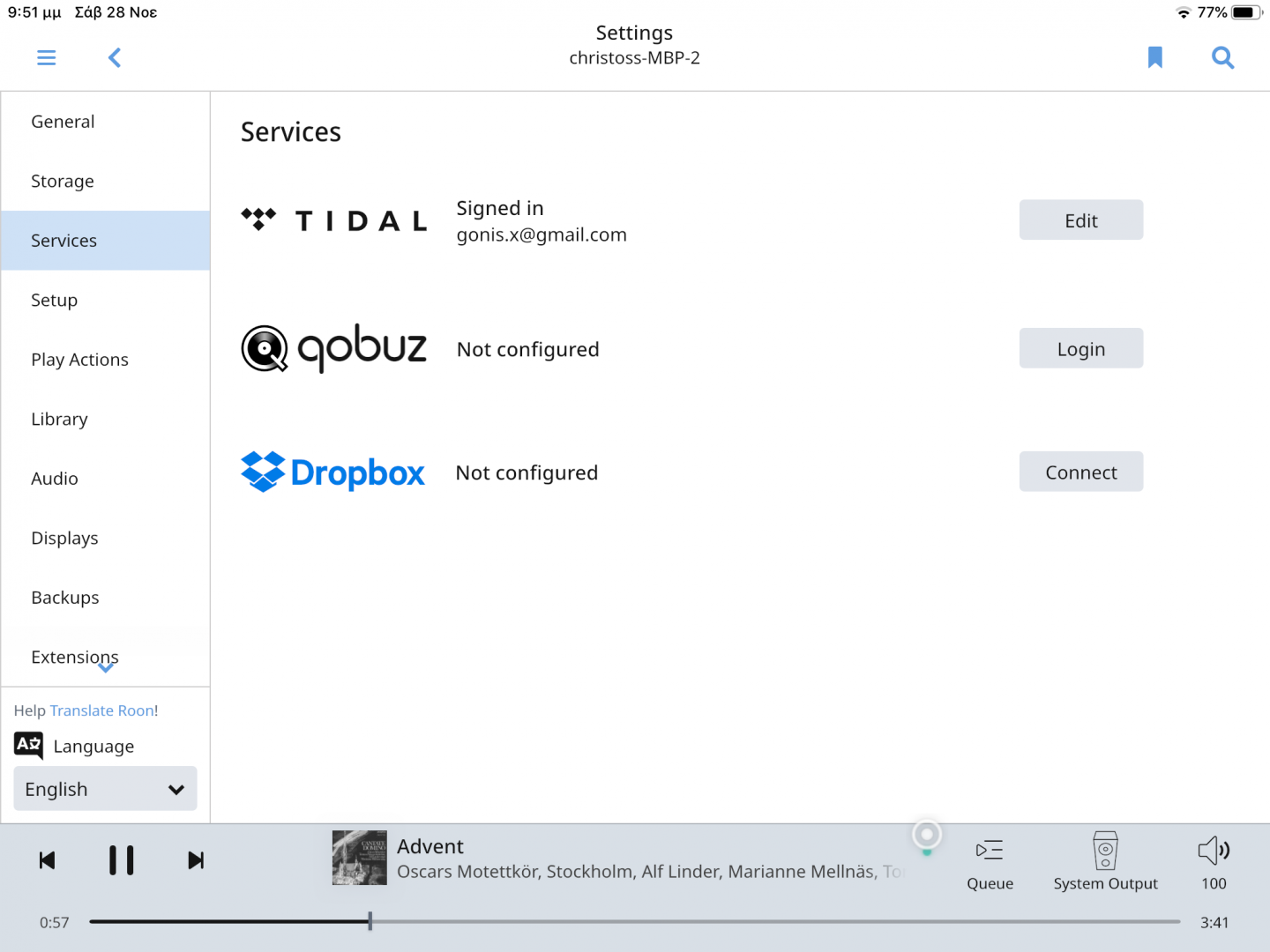Tap the Wi-Fi status icon
The height and width of the screenshot is (952, 1270).
pos(1184,12)
